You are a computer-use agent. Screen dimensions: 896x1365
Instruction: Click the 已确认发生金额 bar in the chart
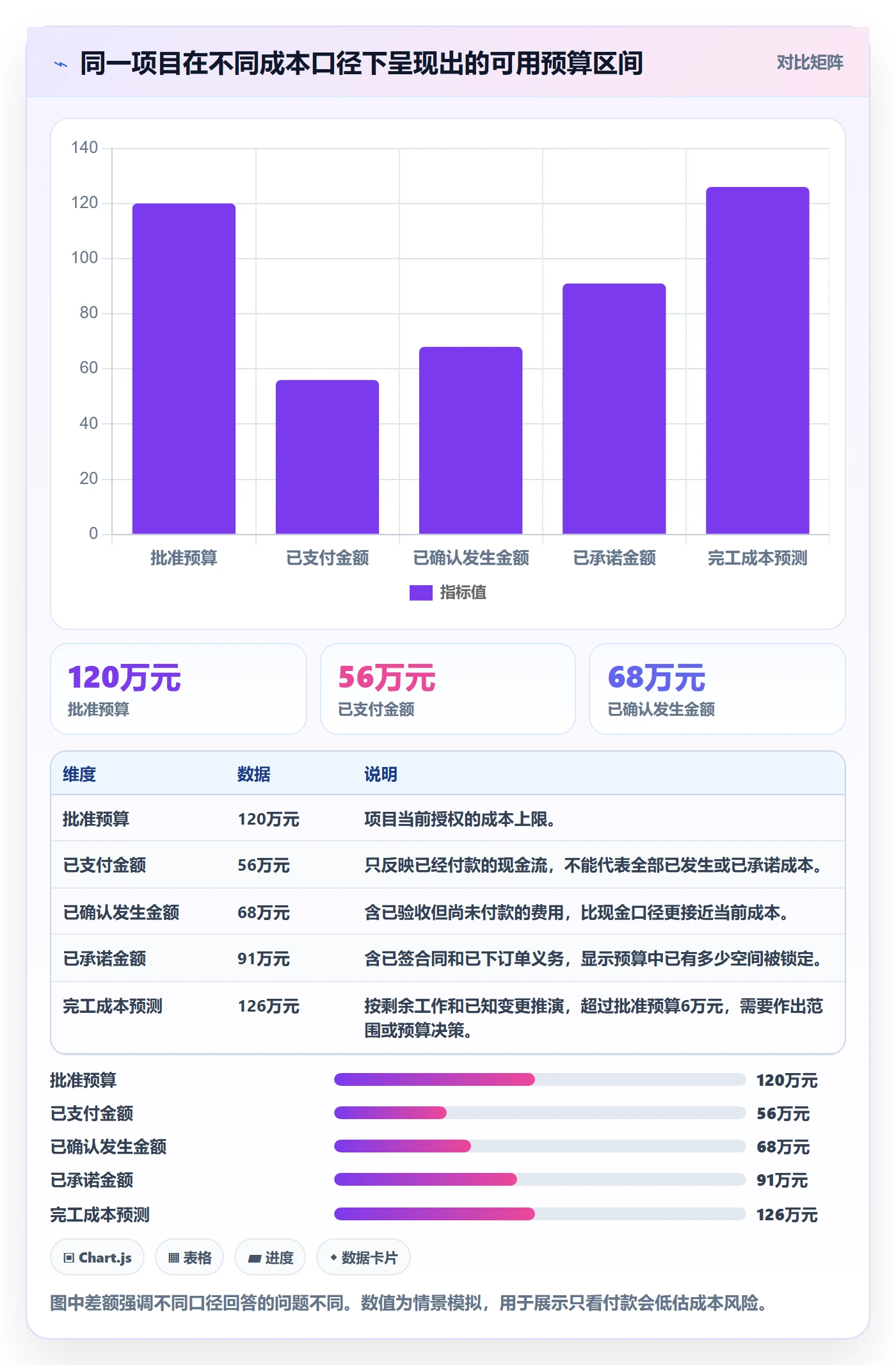(x=470, y=440)
